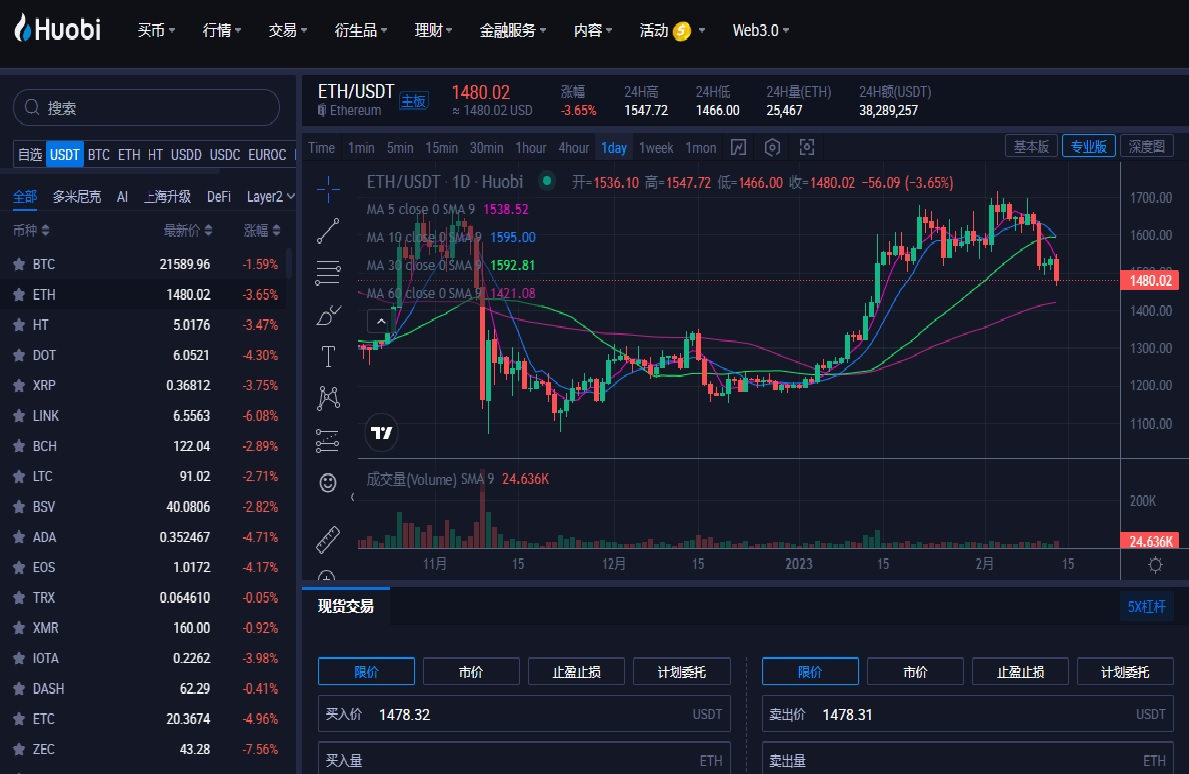This screenshot has width=1189, height=774.
Task: Open chart settings hexagon icon
Action: (x=772, y=147)
